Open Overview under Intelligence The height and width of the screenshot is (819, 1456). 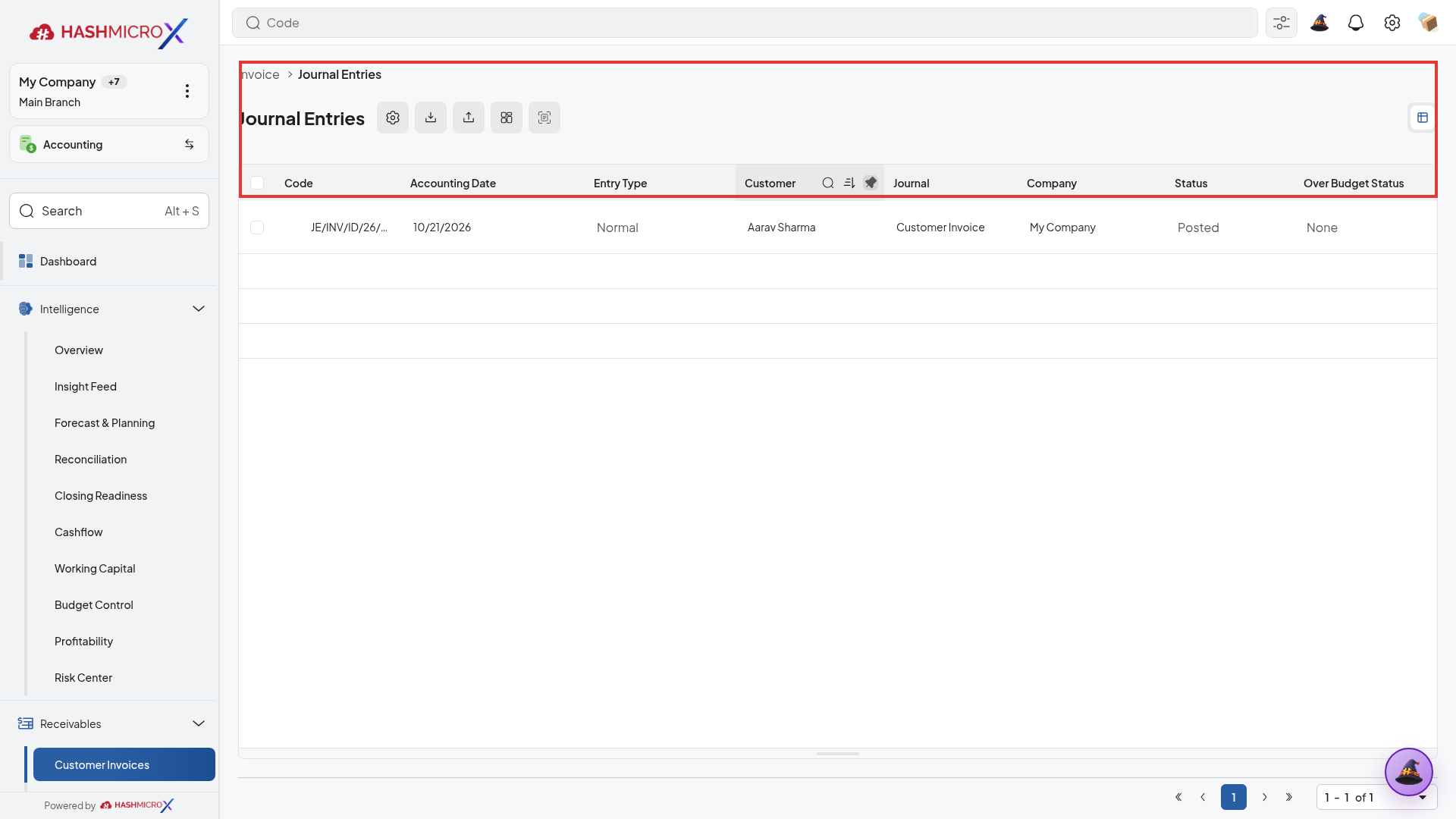pyautogui.click(x=79, y=350)
